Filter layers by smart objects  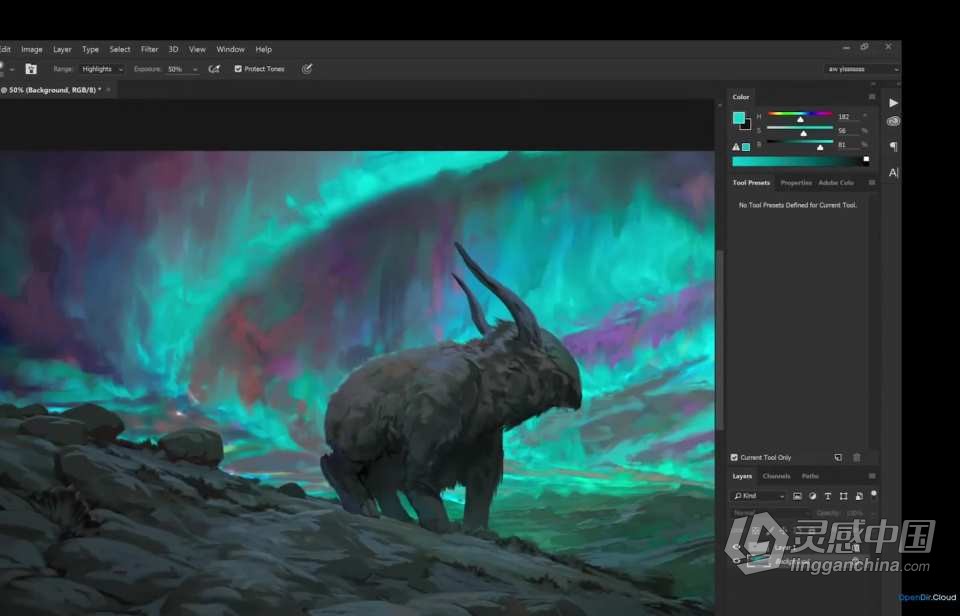pos(859,496)
